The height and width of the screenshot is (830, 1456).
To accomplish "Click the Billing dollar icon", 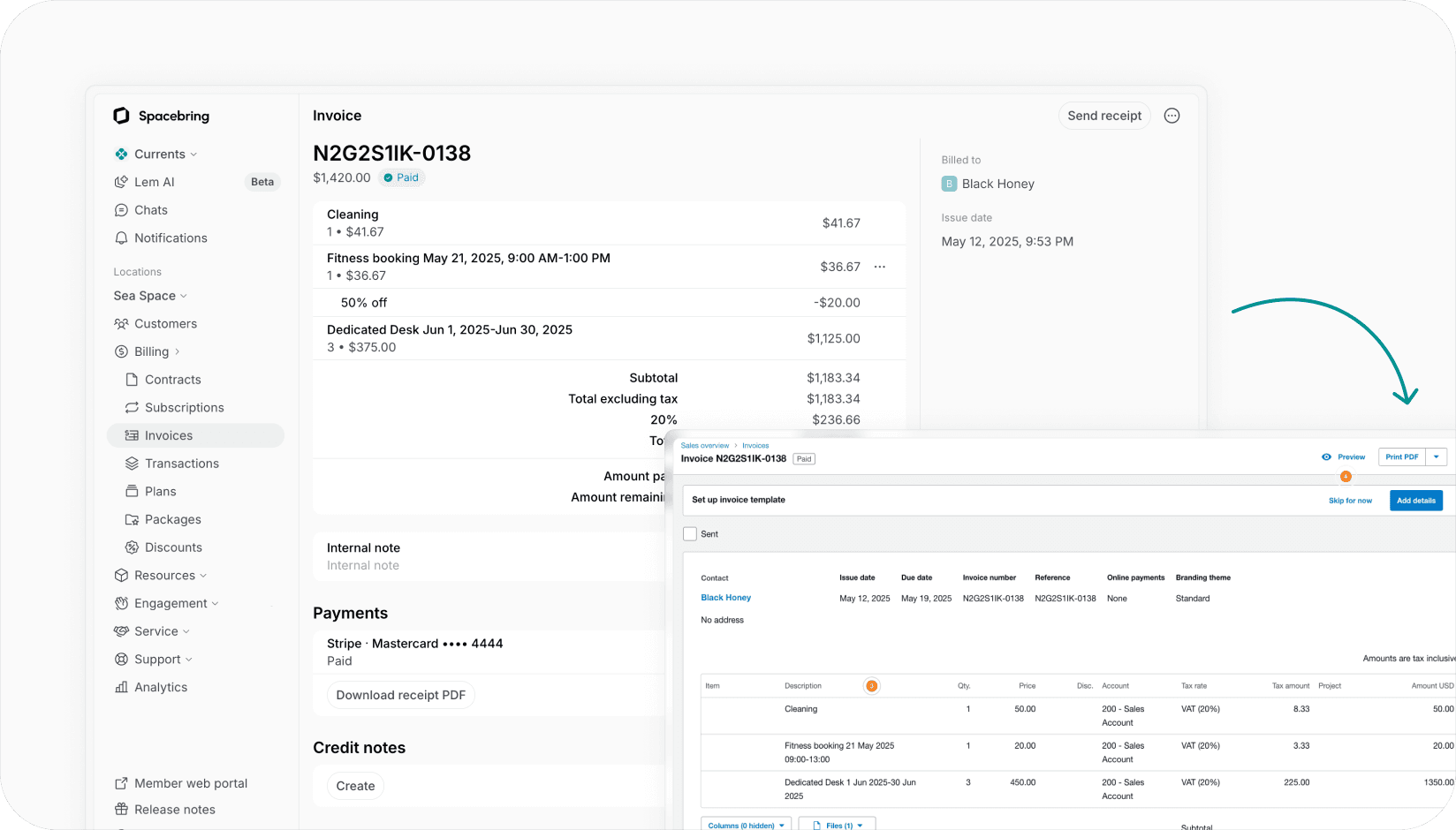I will click(121, 351).
